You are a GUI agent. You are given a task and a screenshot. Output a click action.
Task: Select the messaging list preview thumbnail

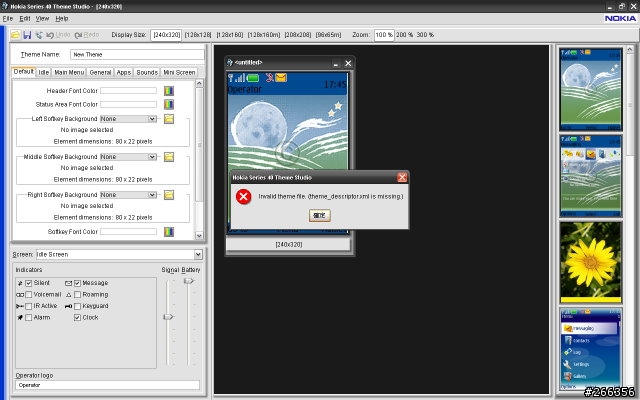(591, 349)
